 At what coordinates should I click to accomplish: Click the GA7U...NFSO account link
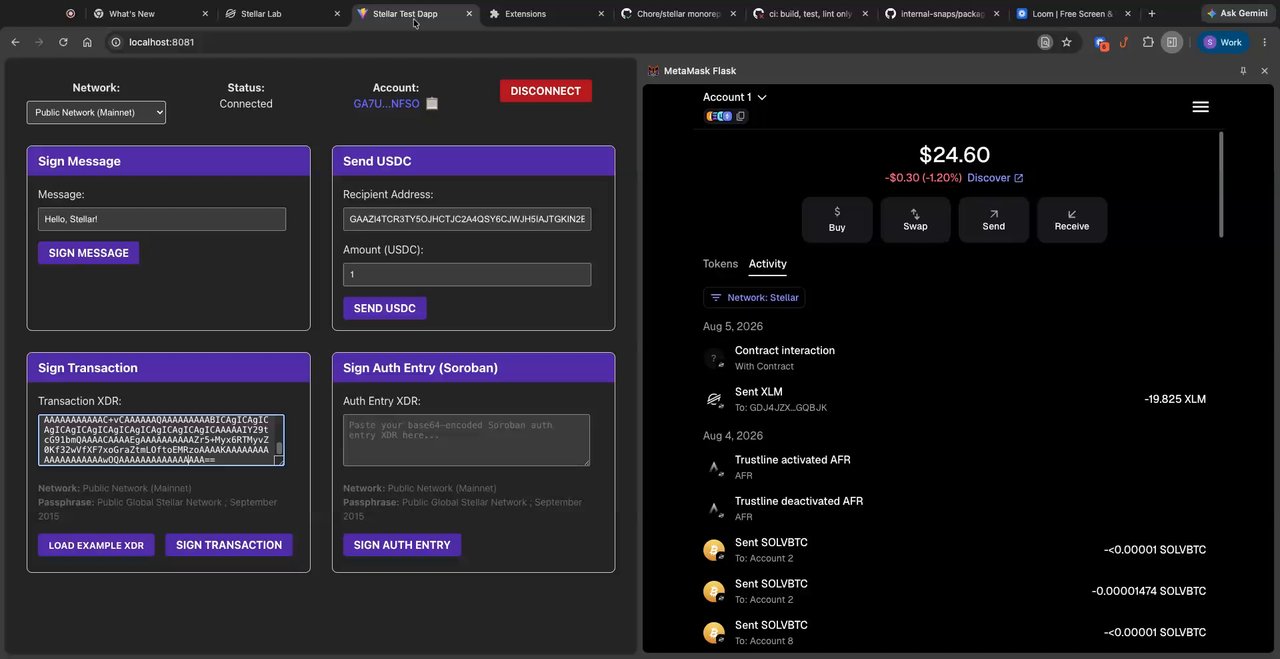(x=386, y=104)
